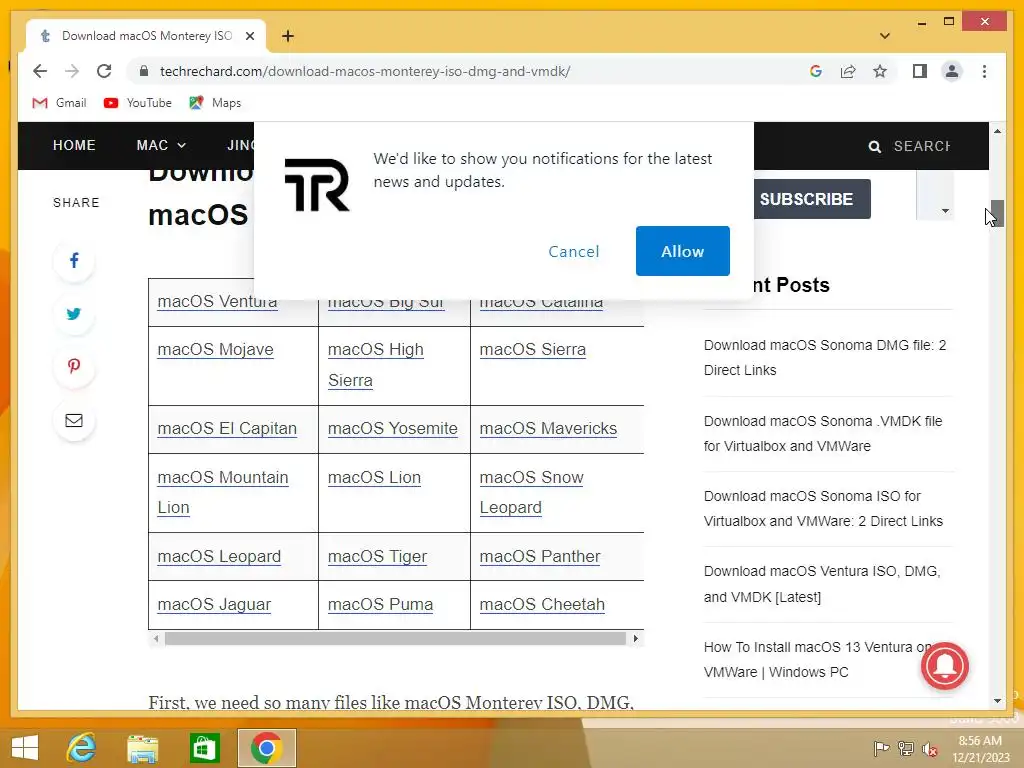Click table scrollbar left arrow

155,639
